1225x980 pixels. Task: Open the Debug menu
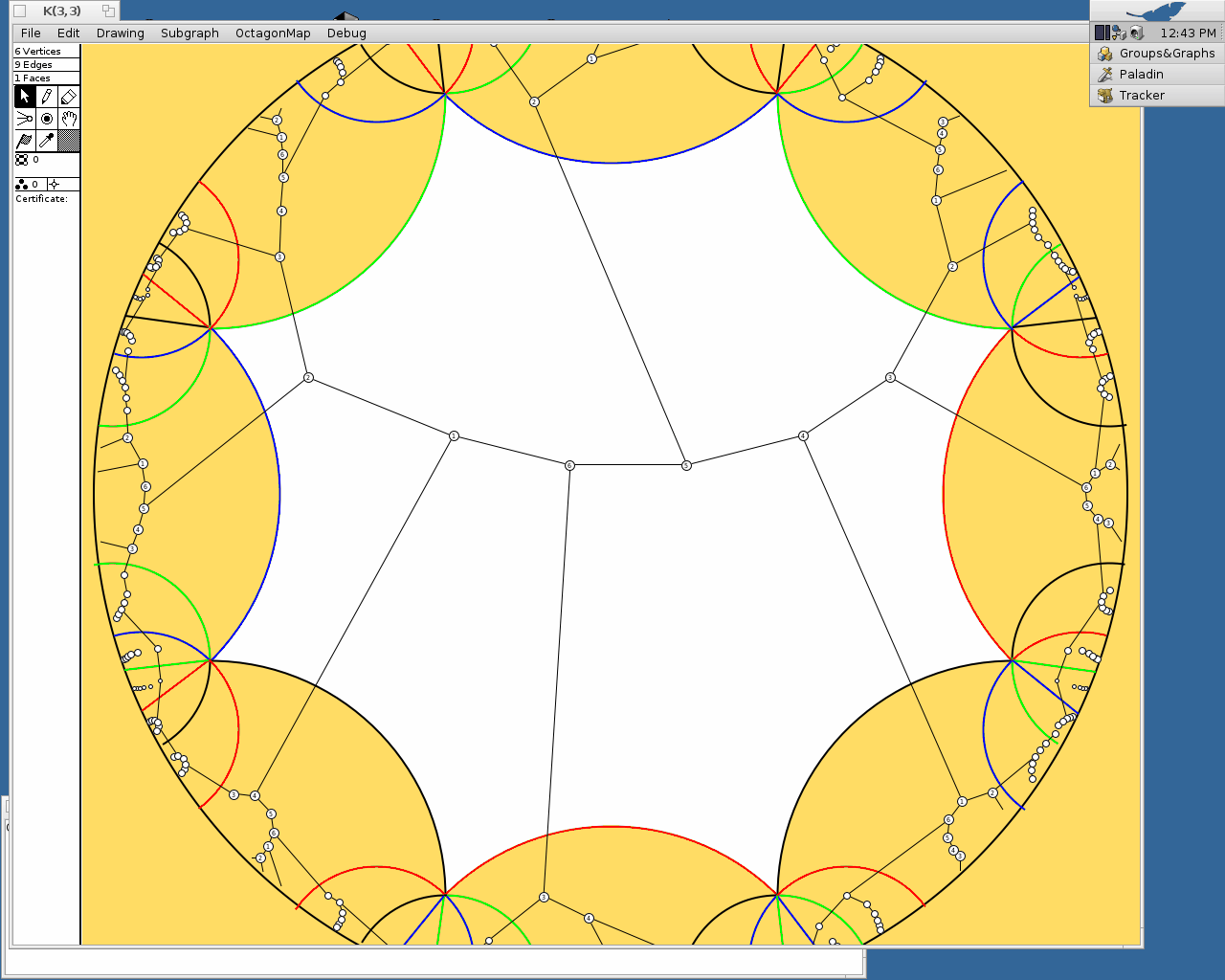pos(345,33)
